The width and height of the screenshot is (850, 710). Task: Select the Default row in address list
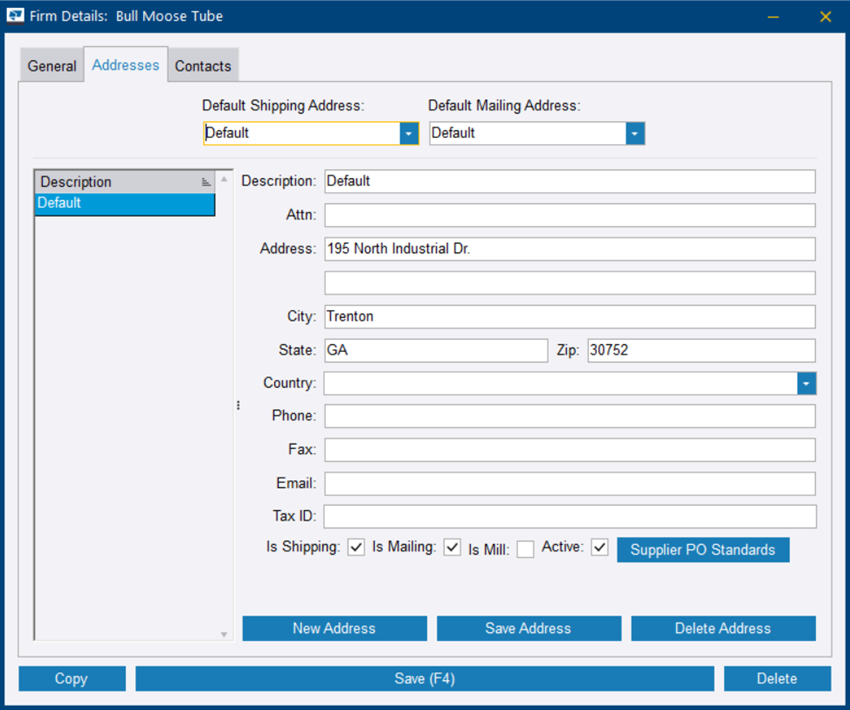tap(125, 203)
